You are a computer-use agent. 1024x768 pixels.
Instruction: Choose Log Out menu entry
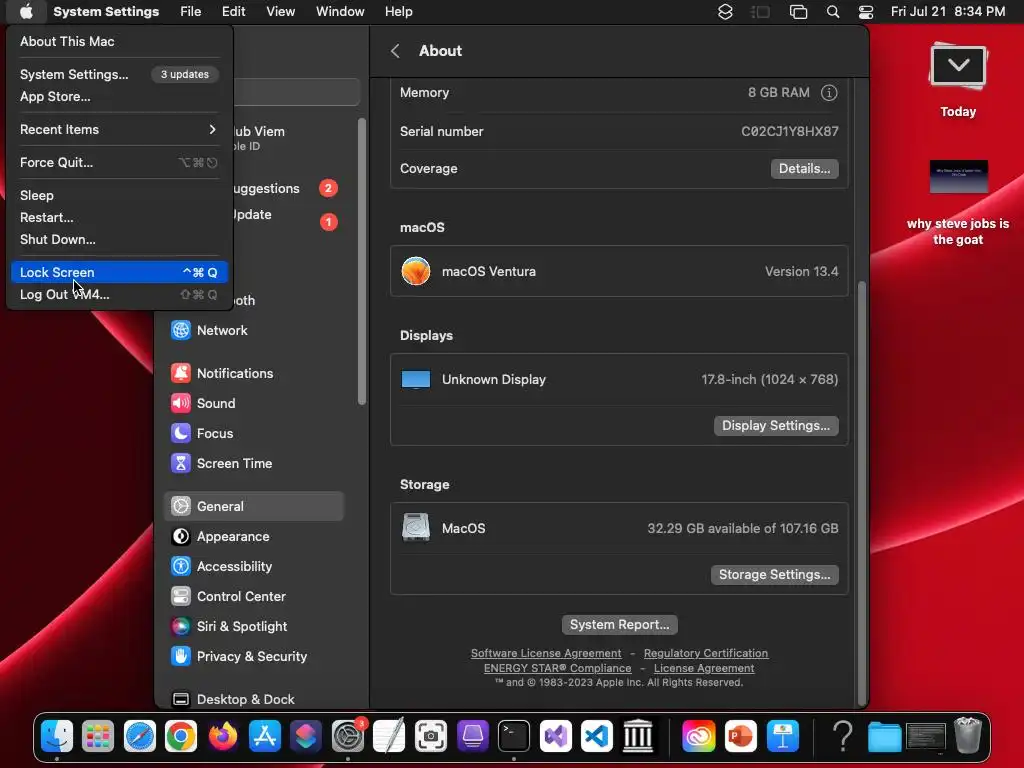coord(119,295)
